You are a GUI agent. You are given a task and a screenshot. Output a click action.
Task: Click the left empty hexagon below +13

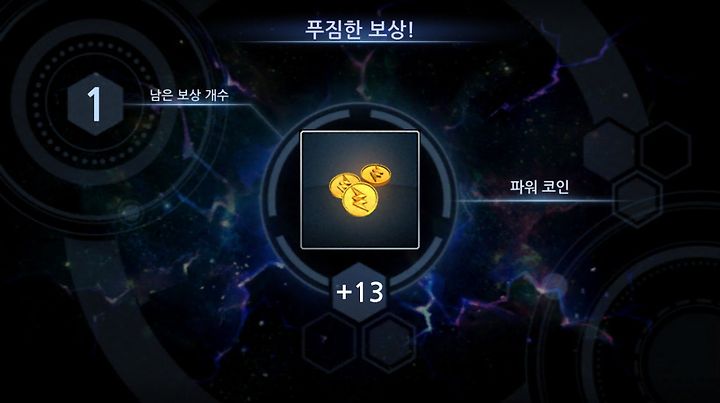click(x=330, y=342)
